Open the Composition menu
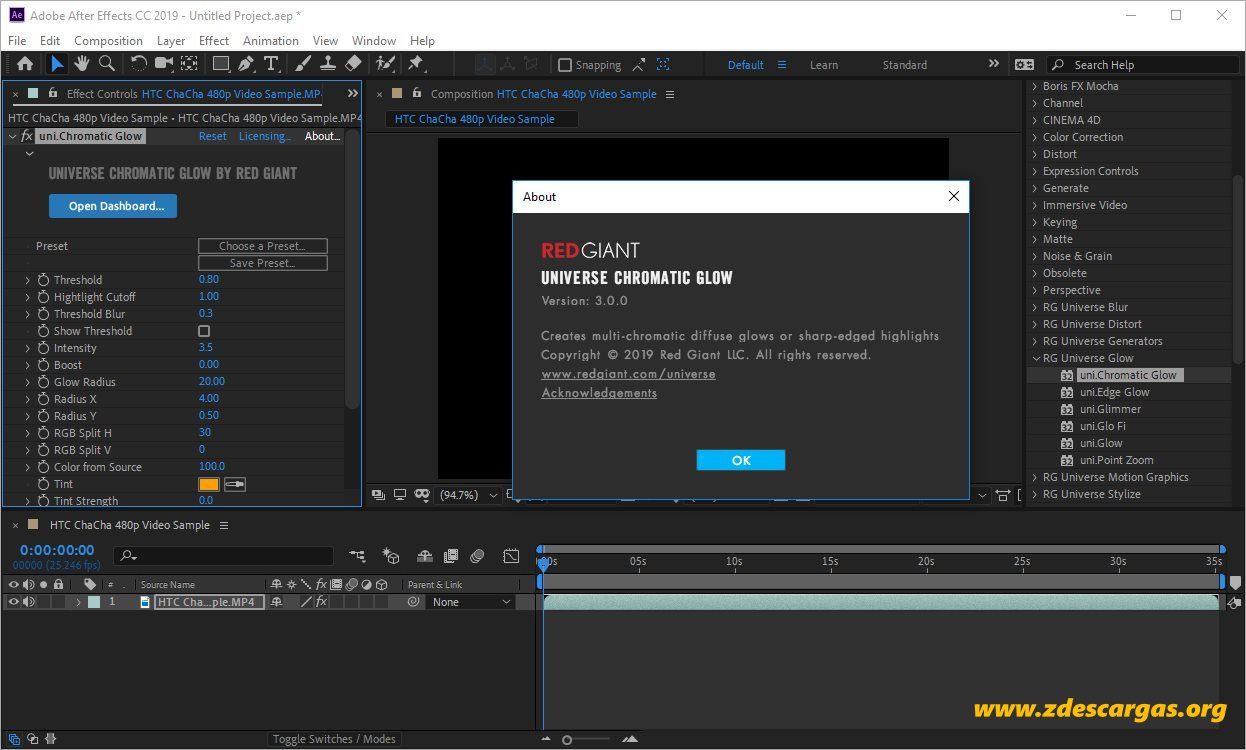 tap(108, 41)
